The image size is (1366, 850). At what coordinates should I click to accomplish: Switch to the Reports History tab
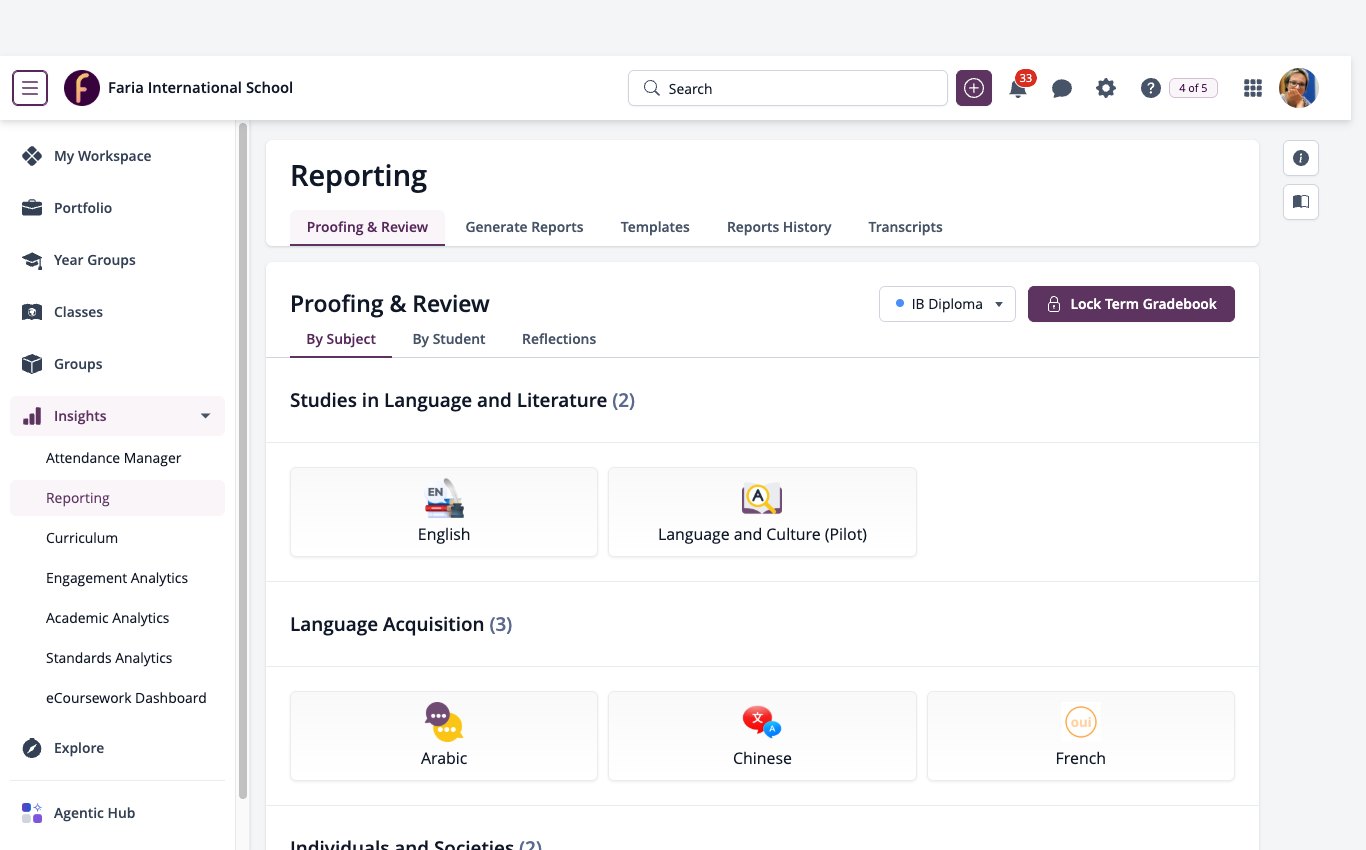click(x=779, y=227)
